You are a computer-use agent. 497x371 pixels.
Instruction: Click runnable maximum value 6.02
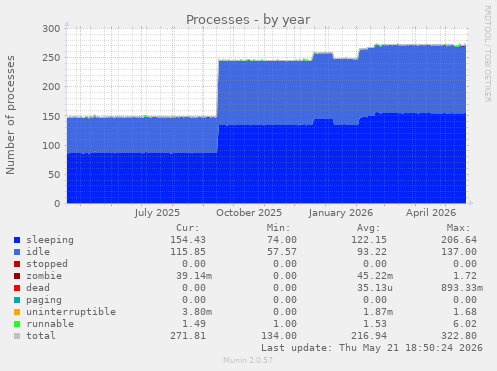pos(465,324)
